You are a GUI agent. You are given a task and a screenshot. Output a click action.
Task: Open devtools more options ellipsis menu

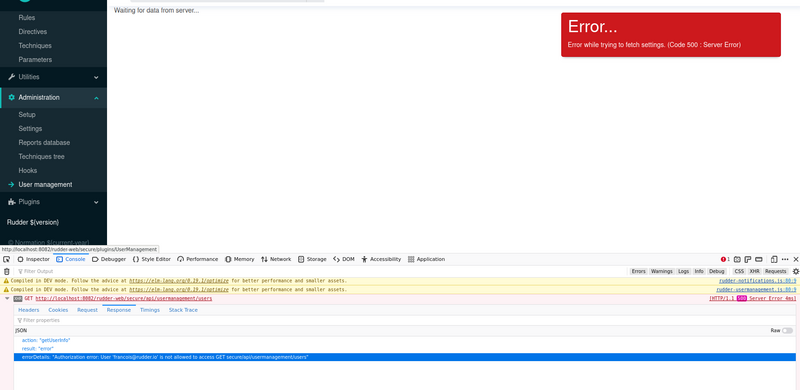click(x=785, y=259)
